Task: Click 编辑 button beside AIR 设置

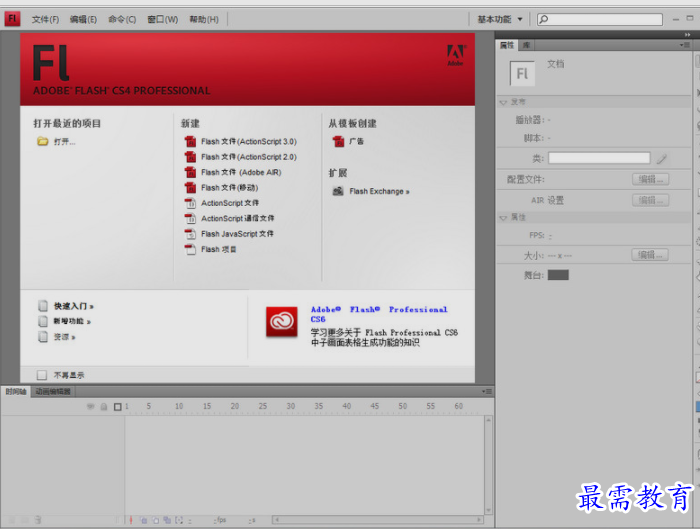Action: point(650,200)
